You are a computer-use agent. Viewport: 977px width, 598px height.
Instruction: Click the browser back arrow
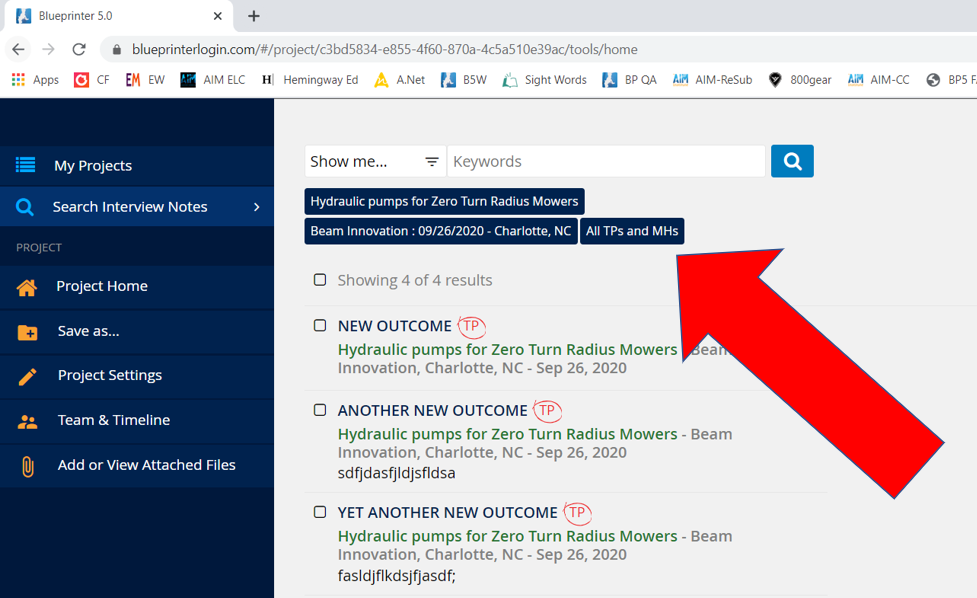(18, 49)
